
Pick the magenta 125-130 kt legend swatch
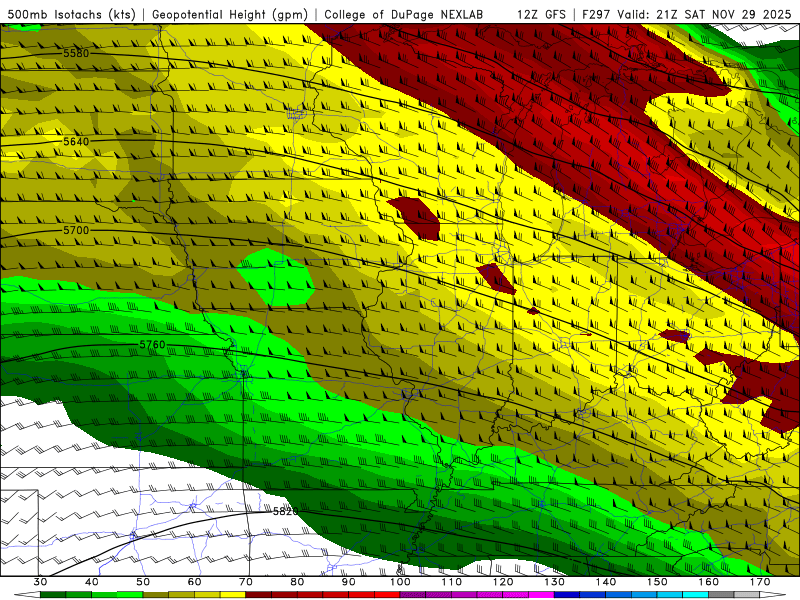click(542, 595)
